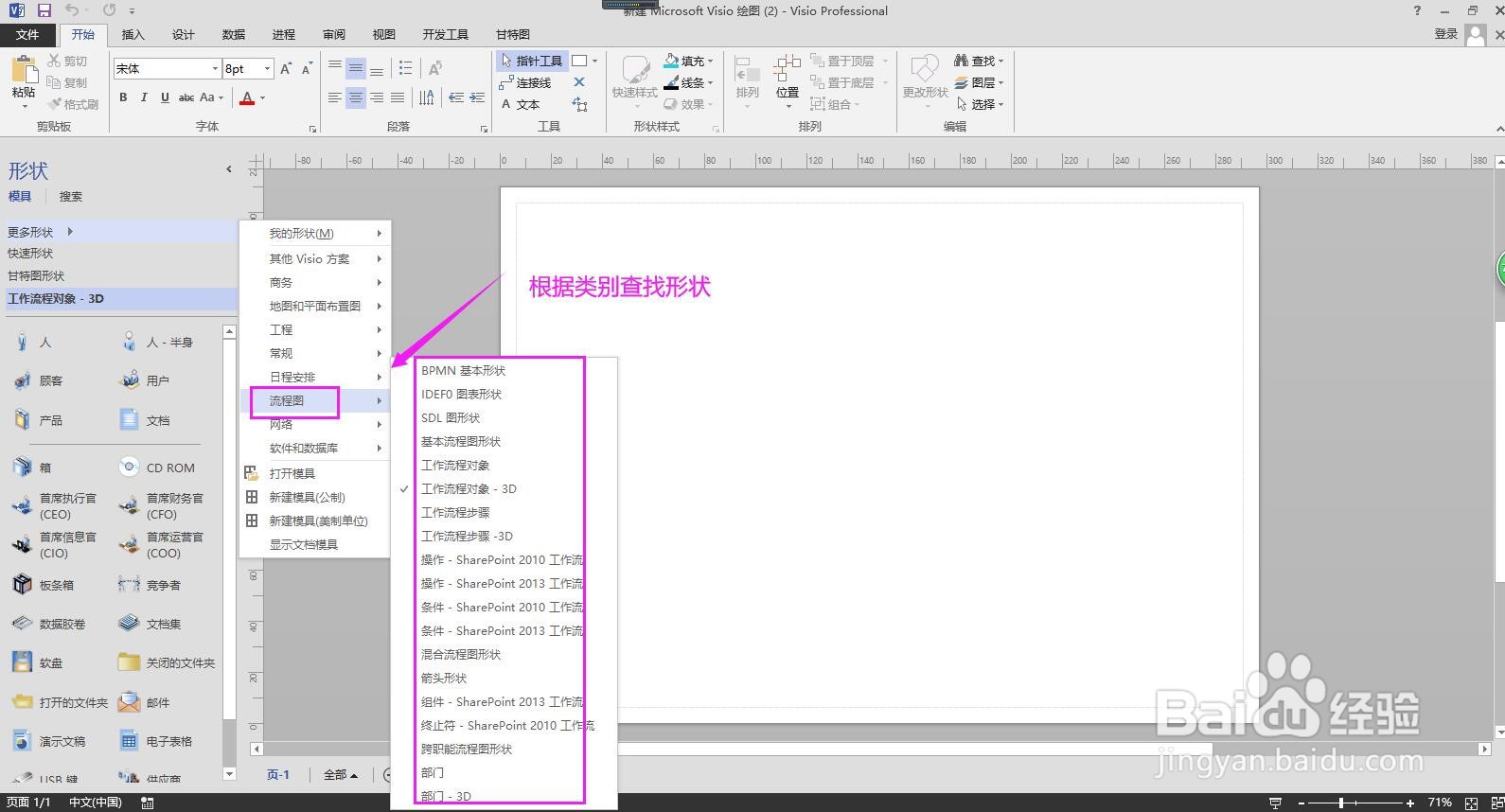Image resolution: width=1505 pixels, height=812 pixels.
Task: Click the Search link in Shapes pane
Action: (71, 197)
